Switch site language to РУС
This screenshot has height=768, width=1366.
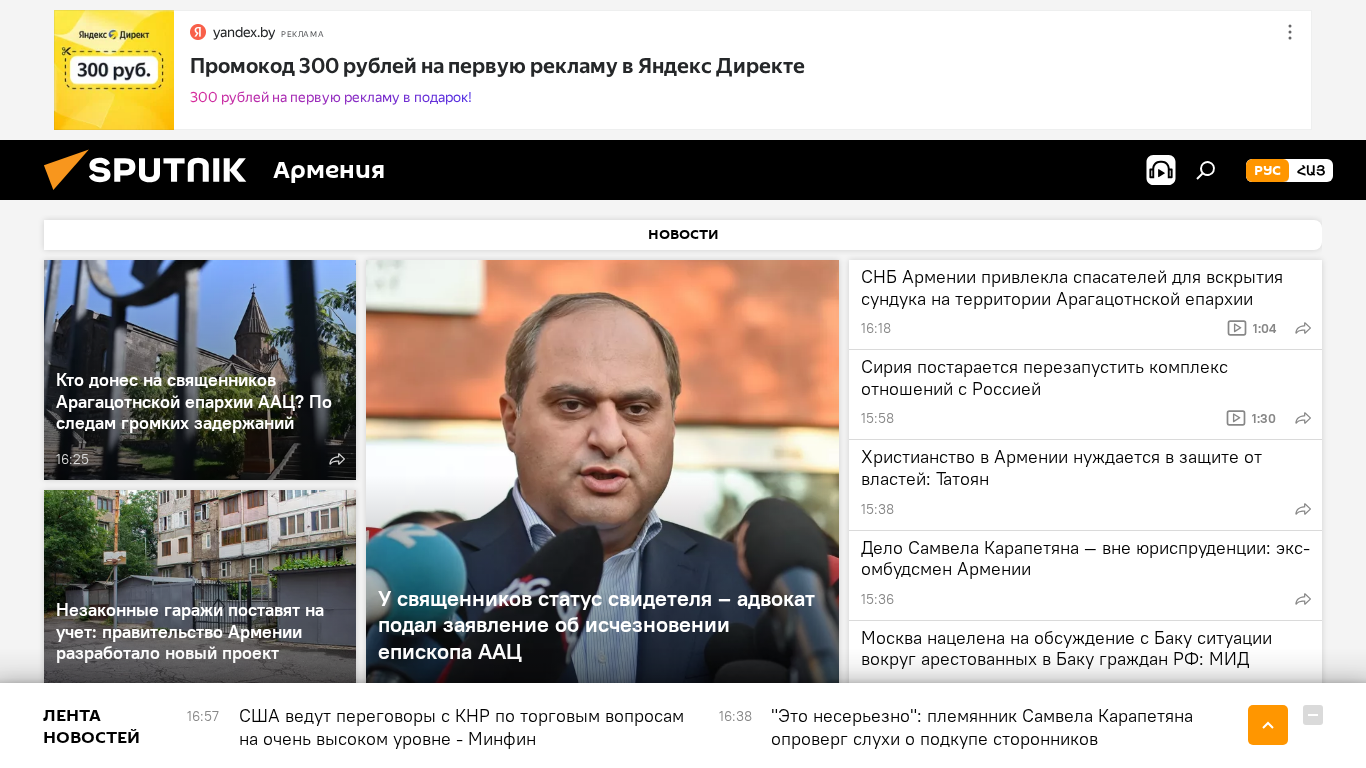coord(1267,170)
